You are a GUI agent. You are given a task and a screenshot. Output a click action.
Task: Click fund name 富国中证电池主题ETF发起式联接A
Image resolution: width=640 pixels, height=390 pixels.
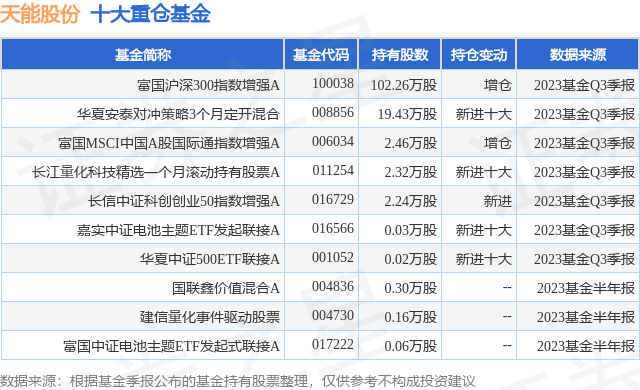pyautogui.click(x=171, y=346)
